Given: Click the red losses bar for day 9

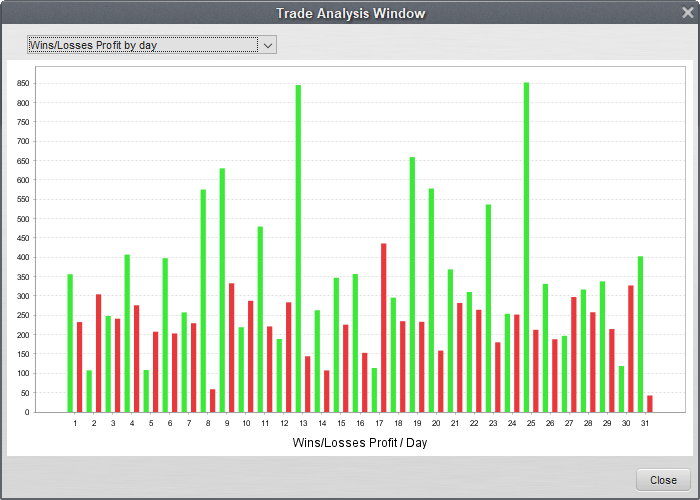Looking at the screenshot, I should [232, 347].
